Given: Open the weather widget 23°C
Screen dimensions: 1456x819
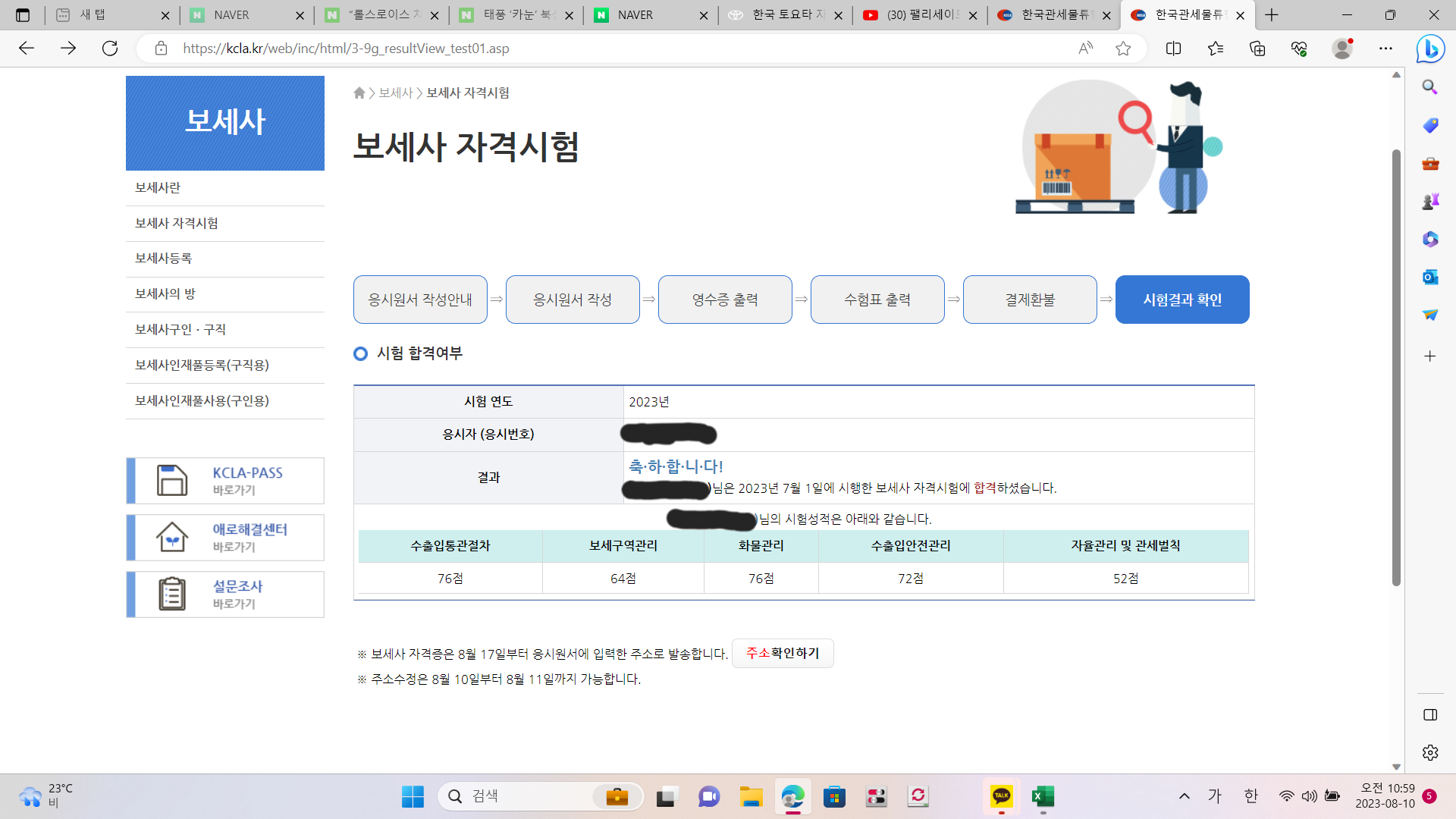Looking at the screenshot, I should (47, 796).
